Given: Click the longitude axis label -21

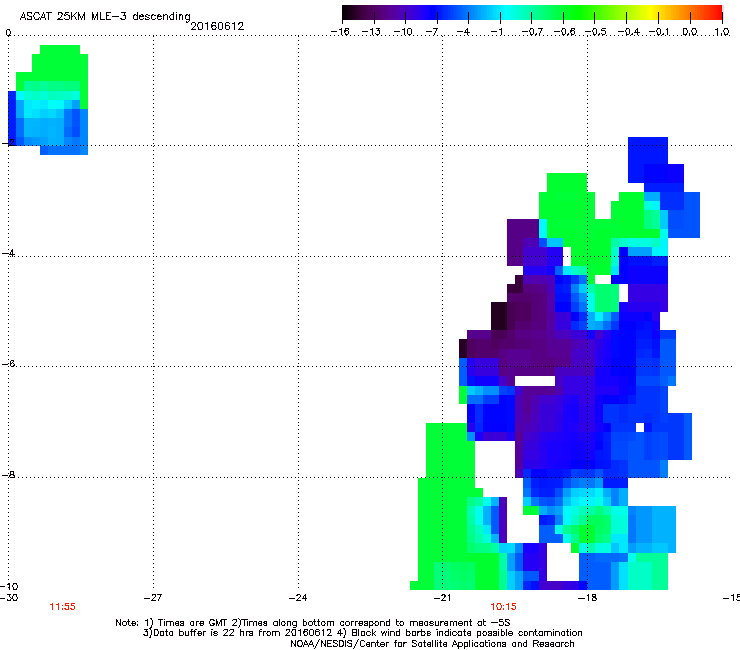Looking at the screenshot, I should pyautogui.click(x=442, y=597).
